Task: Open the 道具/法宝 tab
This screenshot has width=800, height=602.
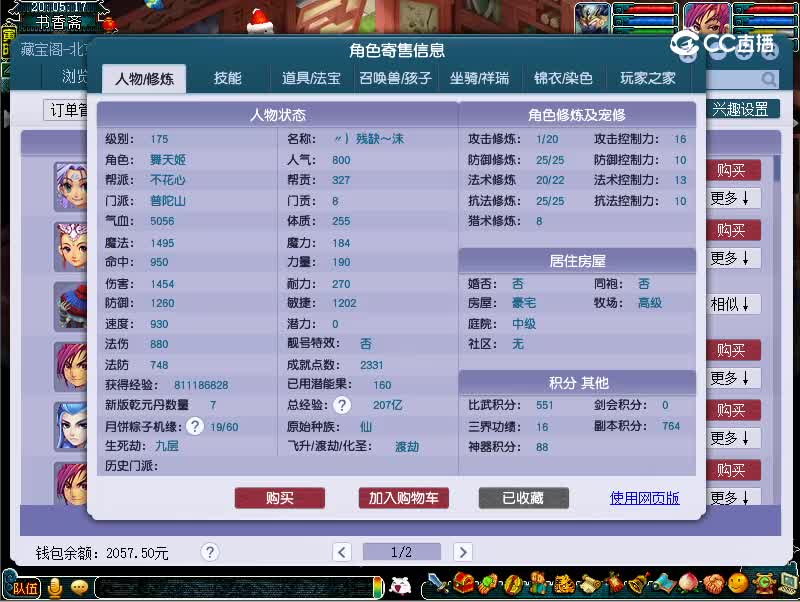Action: pos(311,78)
